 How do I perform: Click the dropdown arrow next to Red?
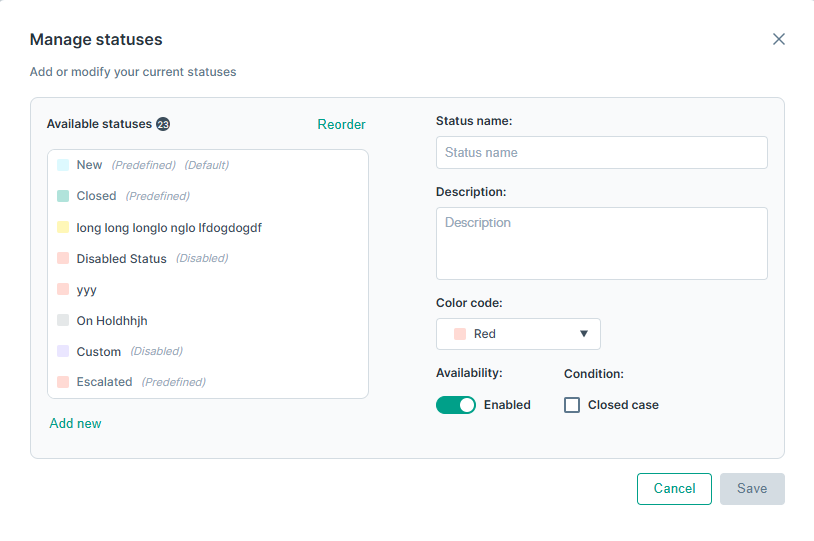pos(584,334)
